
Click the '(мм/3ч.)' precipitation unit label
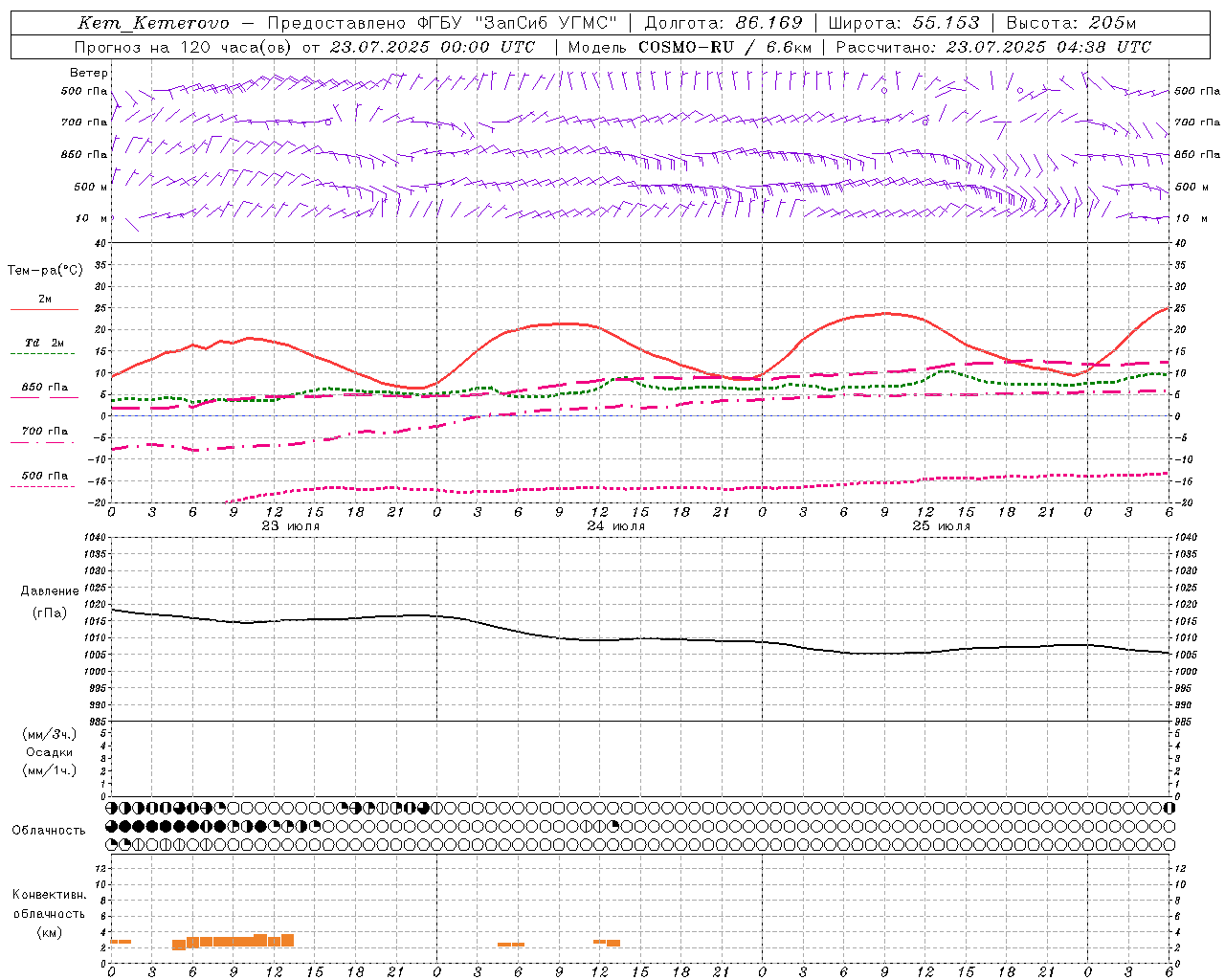point(49,734)
